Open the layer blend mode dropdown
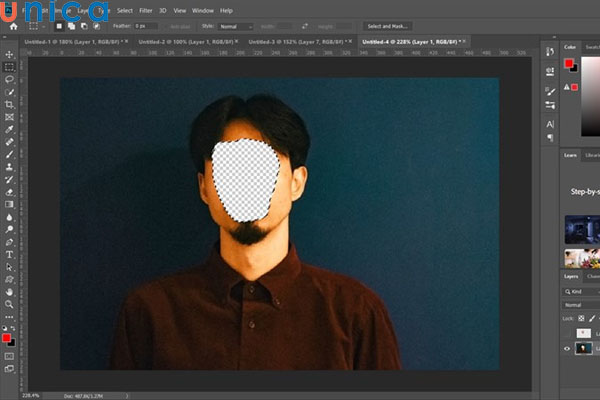 click(581, 305)
